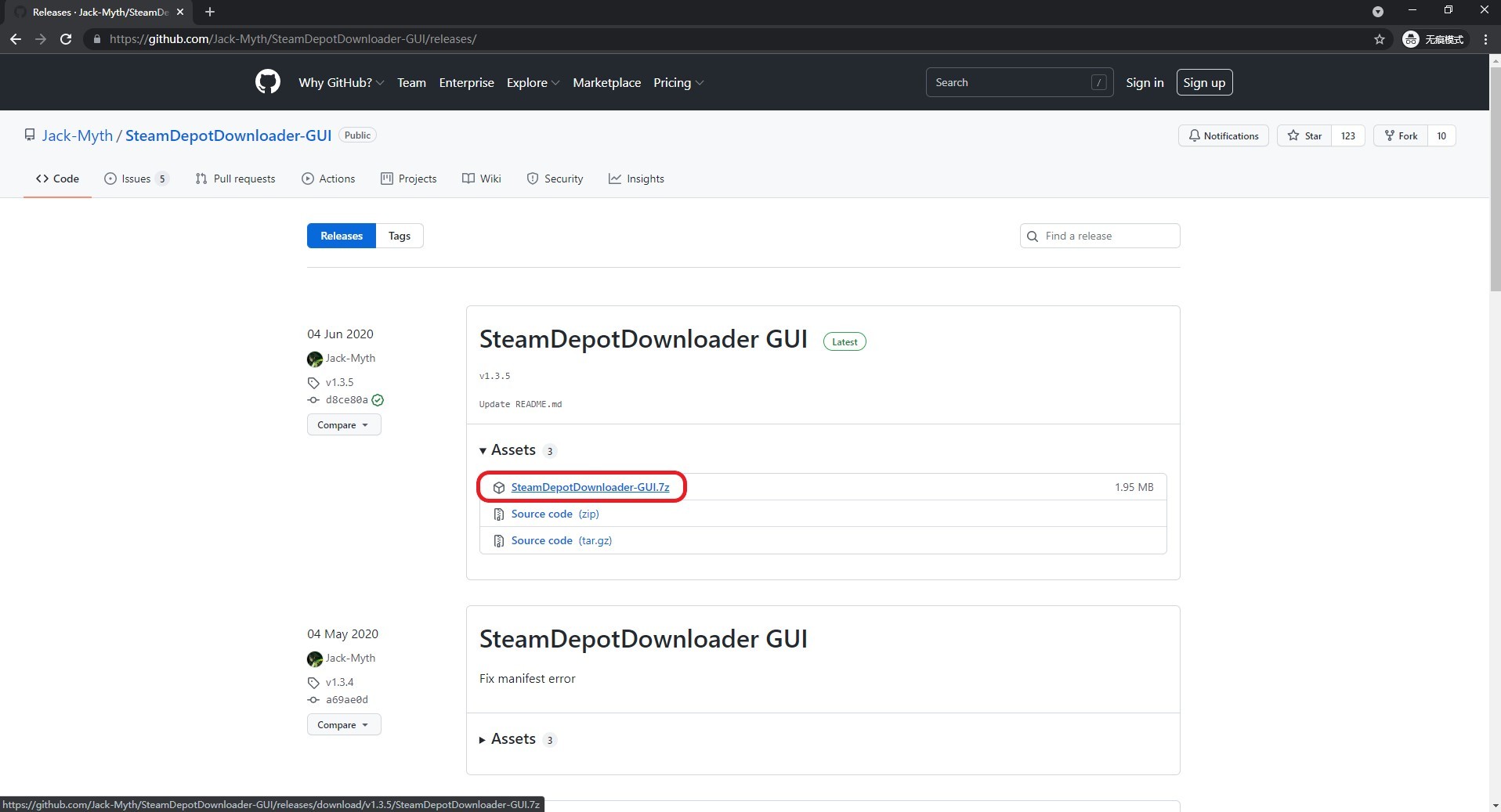Open the Actions tab
This screenshot has height=812, width=1501.
pos(328,179)
